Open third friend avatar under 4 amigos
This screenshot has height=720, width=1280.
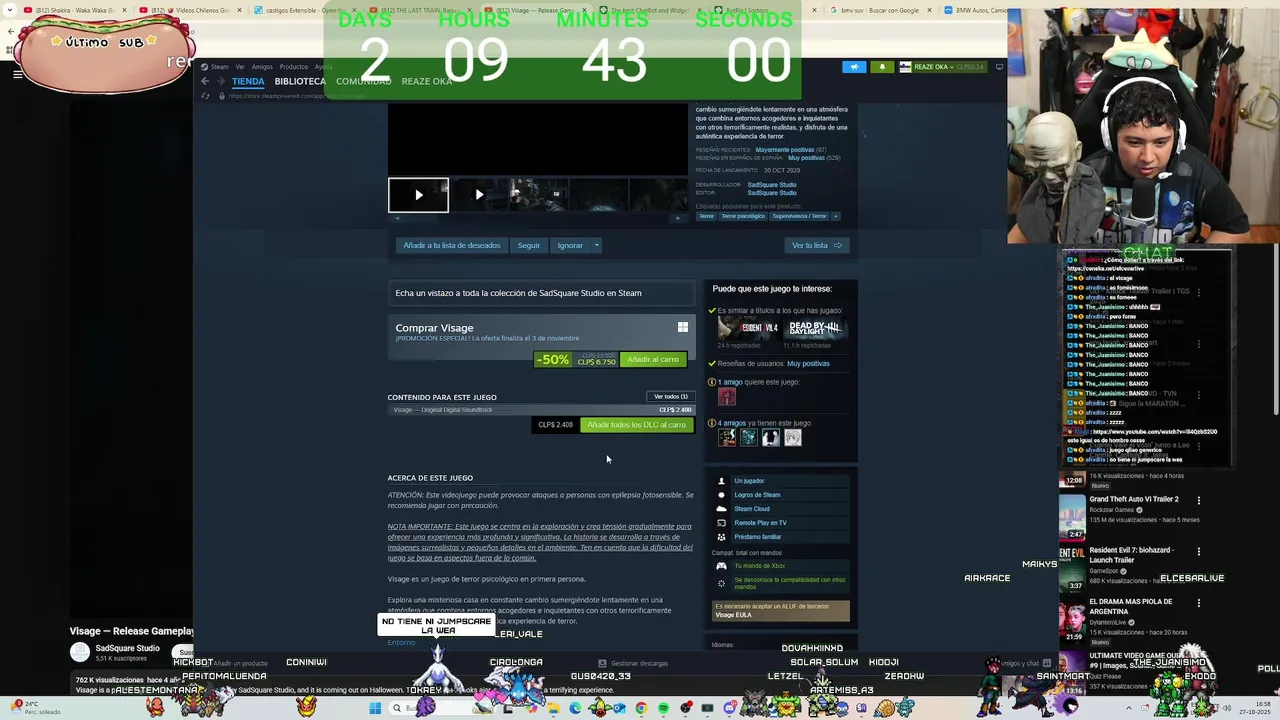point(770,437)
